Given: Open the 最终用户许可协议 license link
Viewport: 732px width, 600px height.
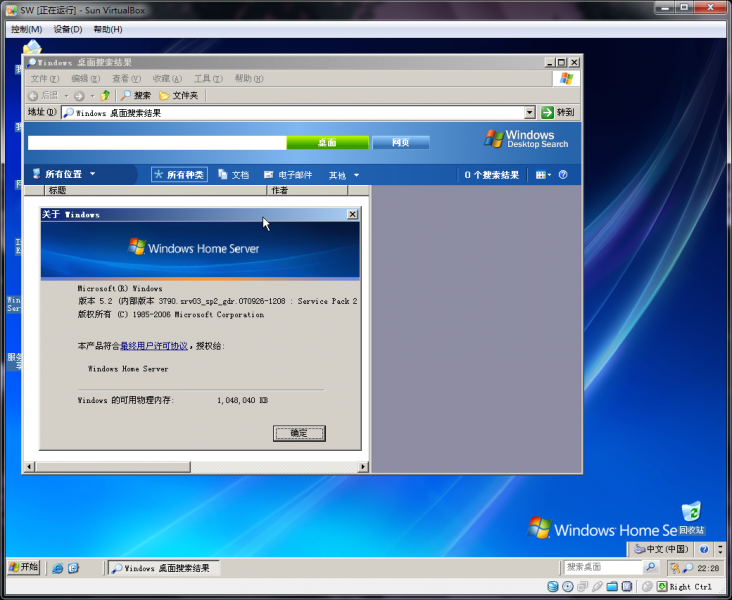Looking at the screenshot, I should (154, 346).
